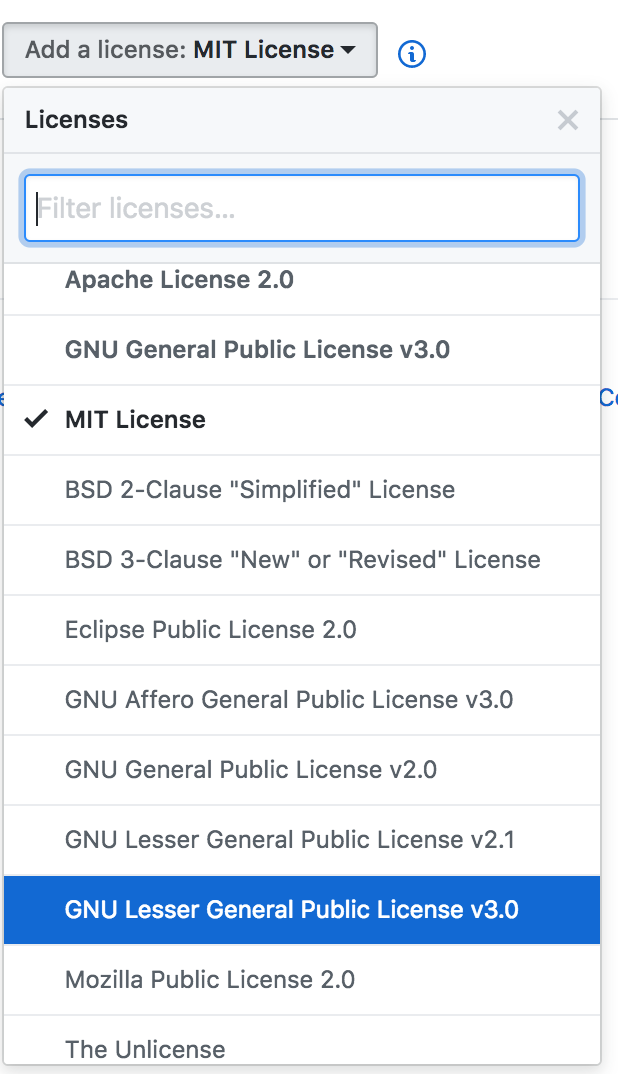
Task: Select The Unlicense option
Action: point(145,1049)
